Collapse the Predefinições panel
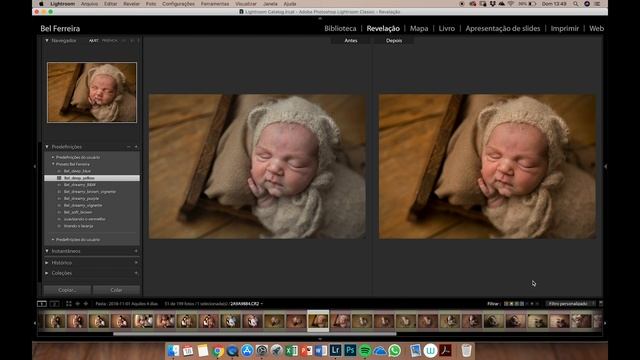This screenshot has height=360, width=640. pos(47,147)
